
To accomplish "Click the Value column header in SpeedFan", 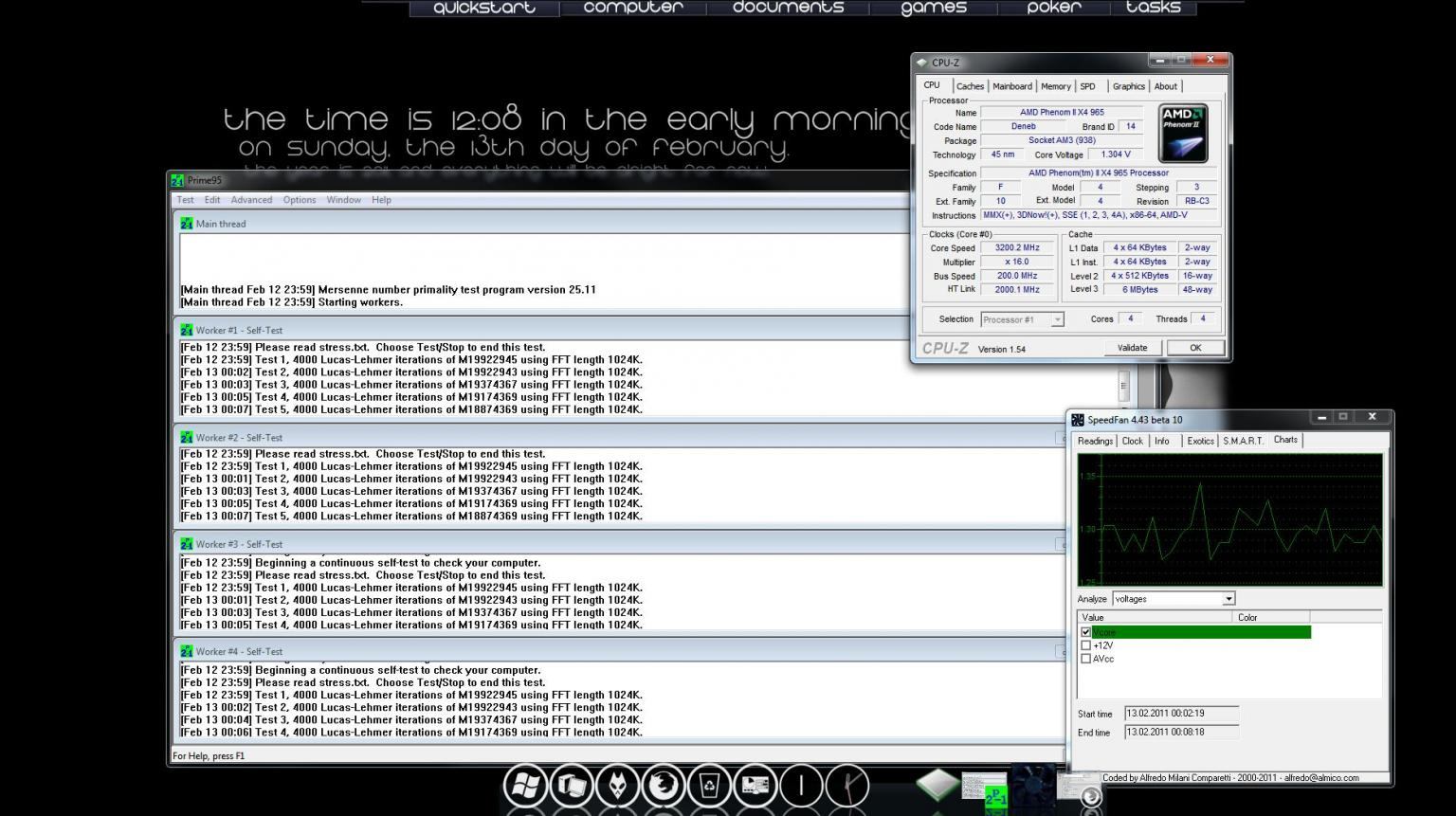I will point(1155,617).
